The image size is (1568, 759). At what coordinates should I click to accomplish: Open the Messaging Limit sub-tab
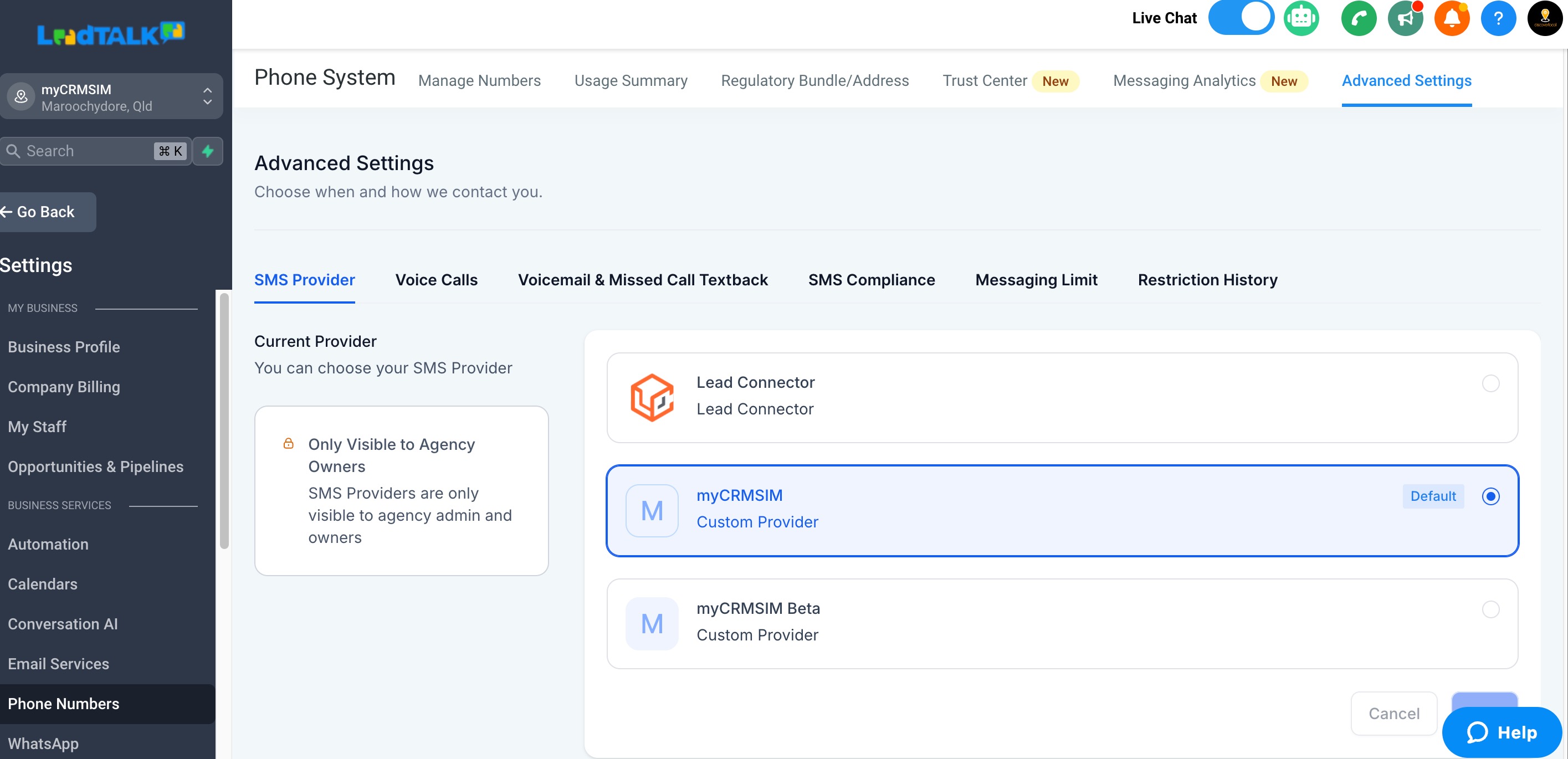pyautogui.click(x=1036, y=279)
